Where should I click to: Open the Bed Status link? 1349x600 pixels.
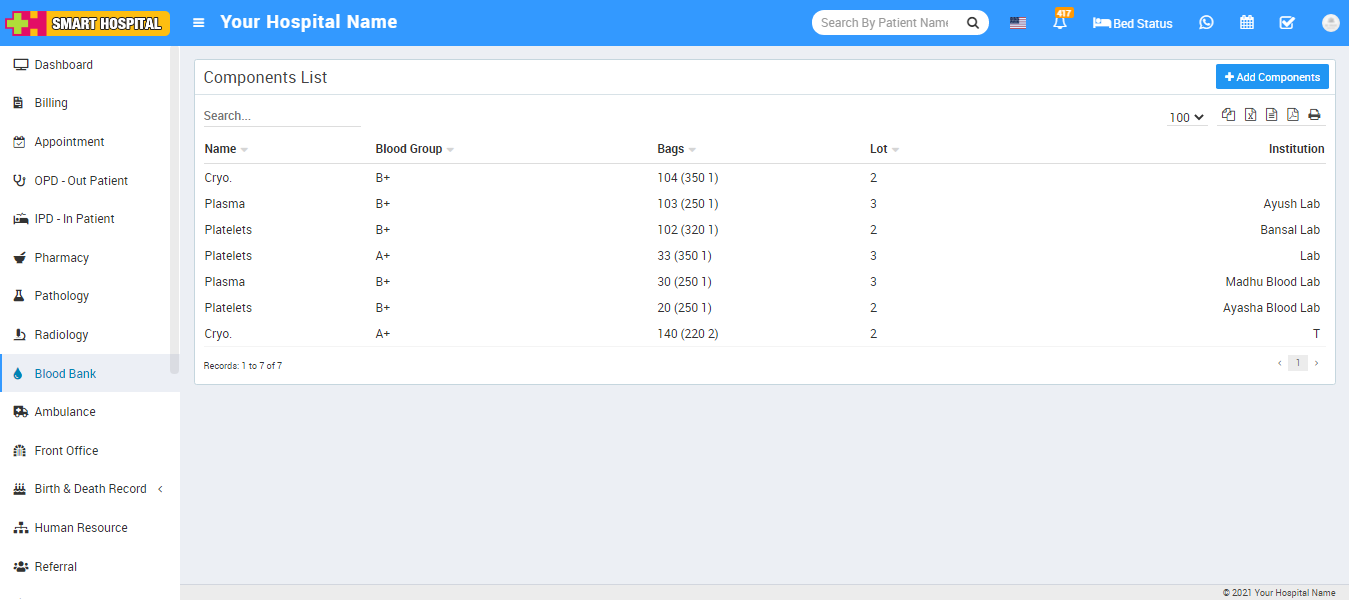point(1133,23)
